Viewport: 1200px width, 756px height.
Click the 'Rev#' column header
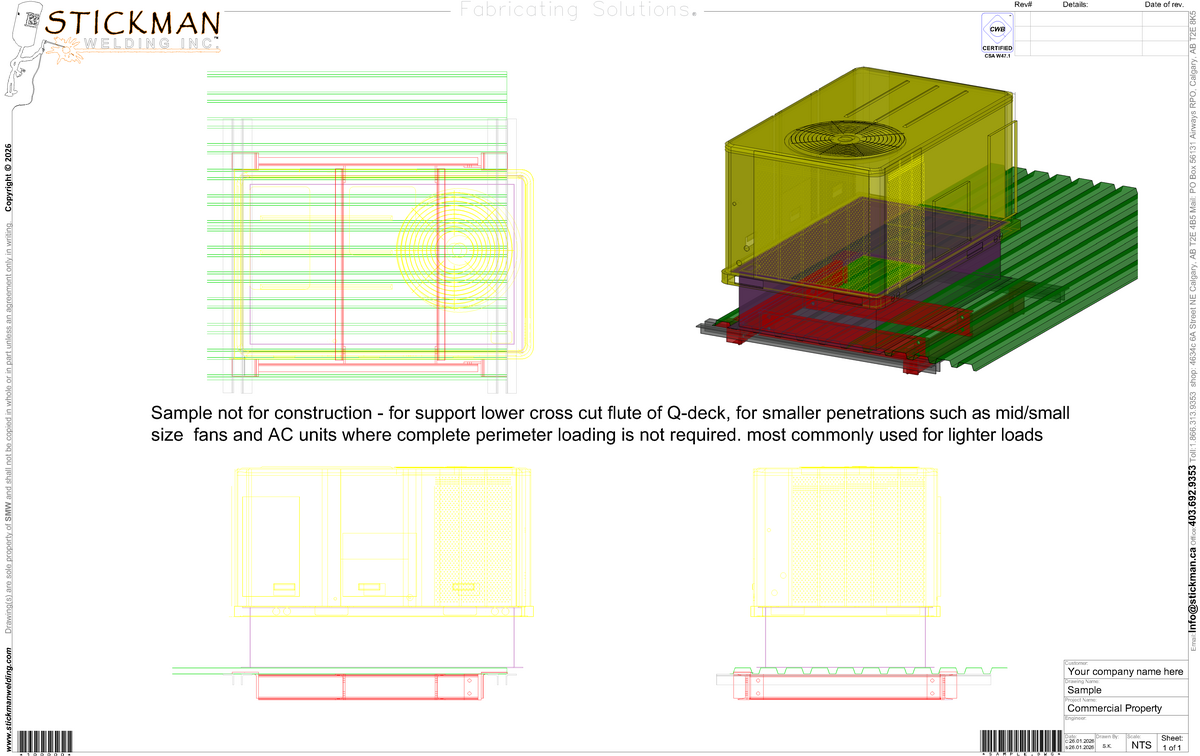1022,6
